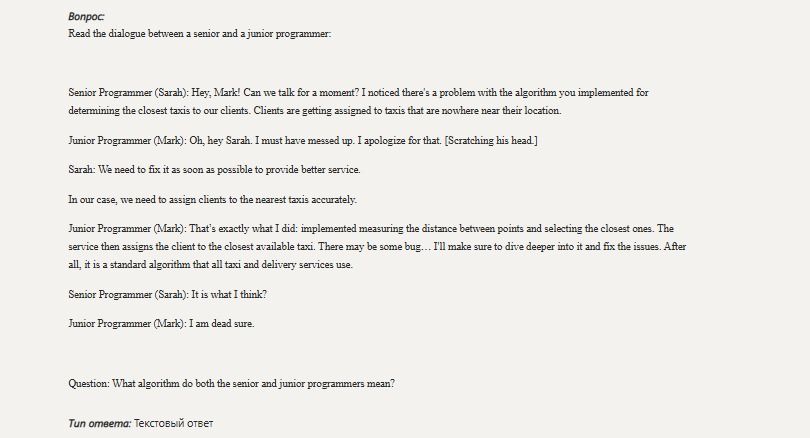Viewport: 810px width, 438px height.
Task: Click the 'Вопрос:' heading label
Action: tap(86, 17)
